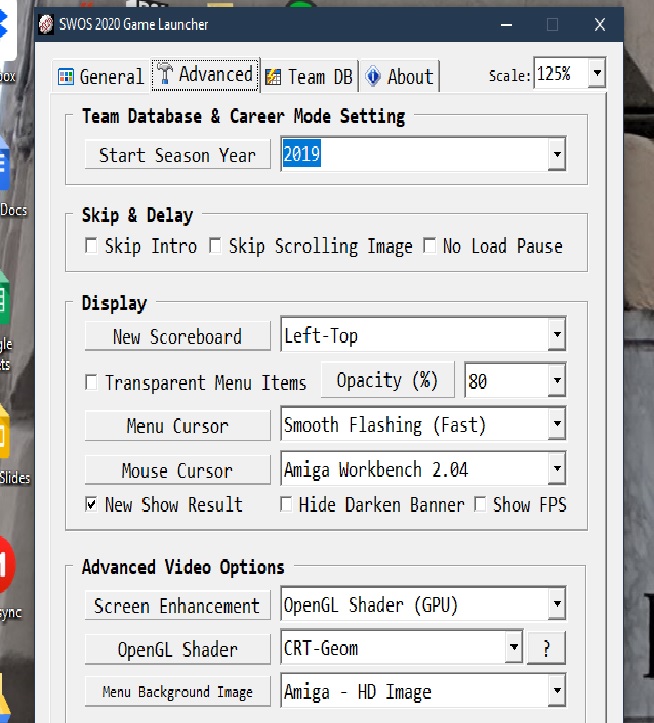Open the About tab

click(x=400, y=76)
